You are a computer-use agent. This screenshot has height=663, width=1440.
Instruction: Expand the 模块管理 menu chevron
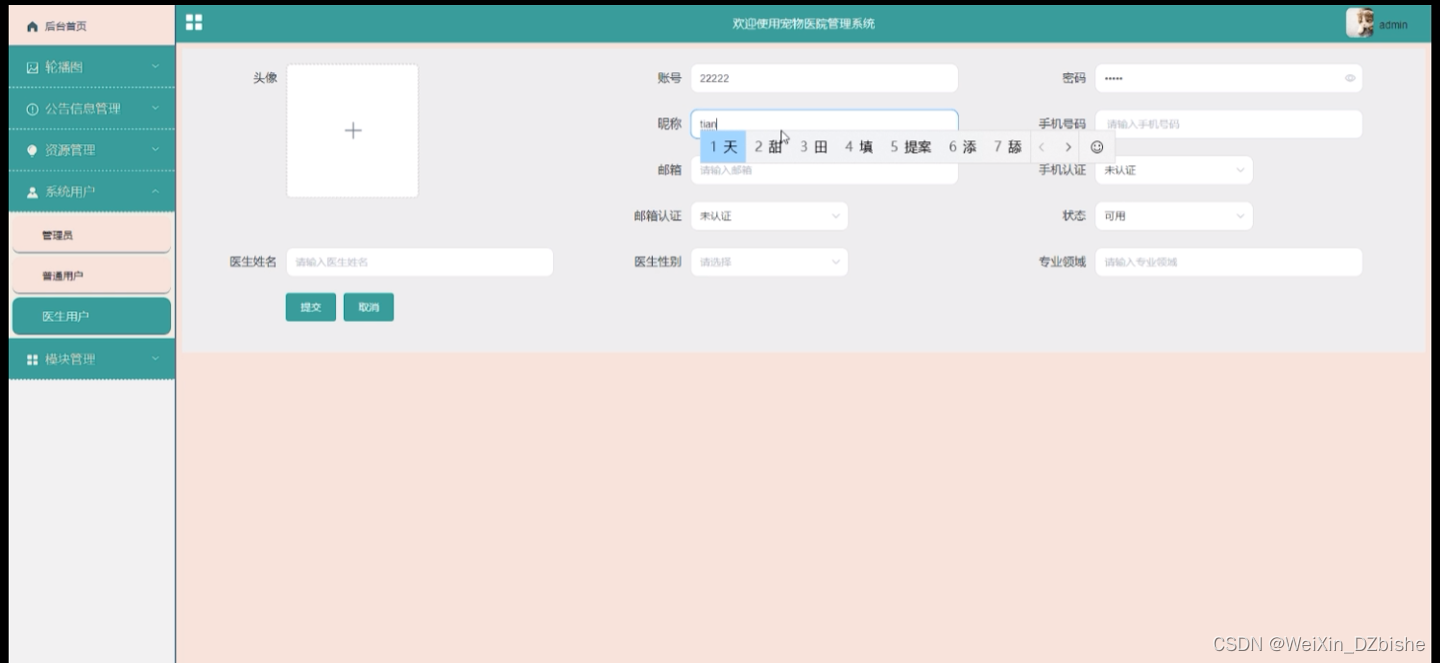point(155,359)
